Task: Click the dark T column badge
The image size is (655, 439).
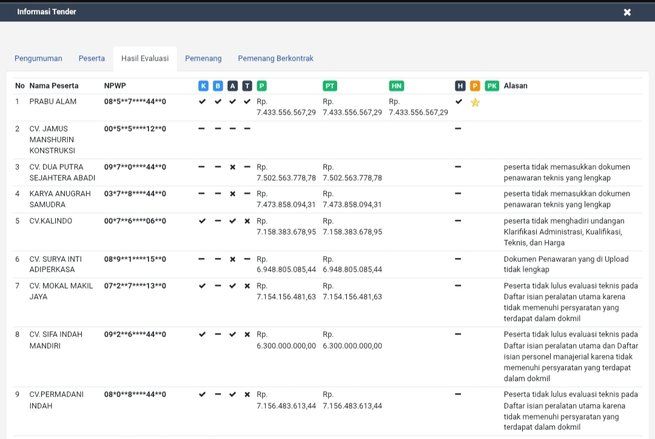Action: [x=247, y=86]
